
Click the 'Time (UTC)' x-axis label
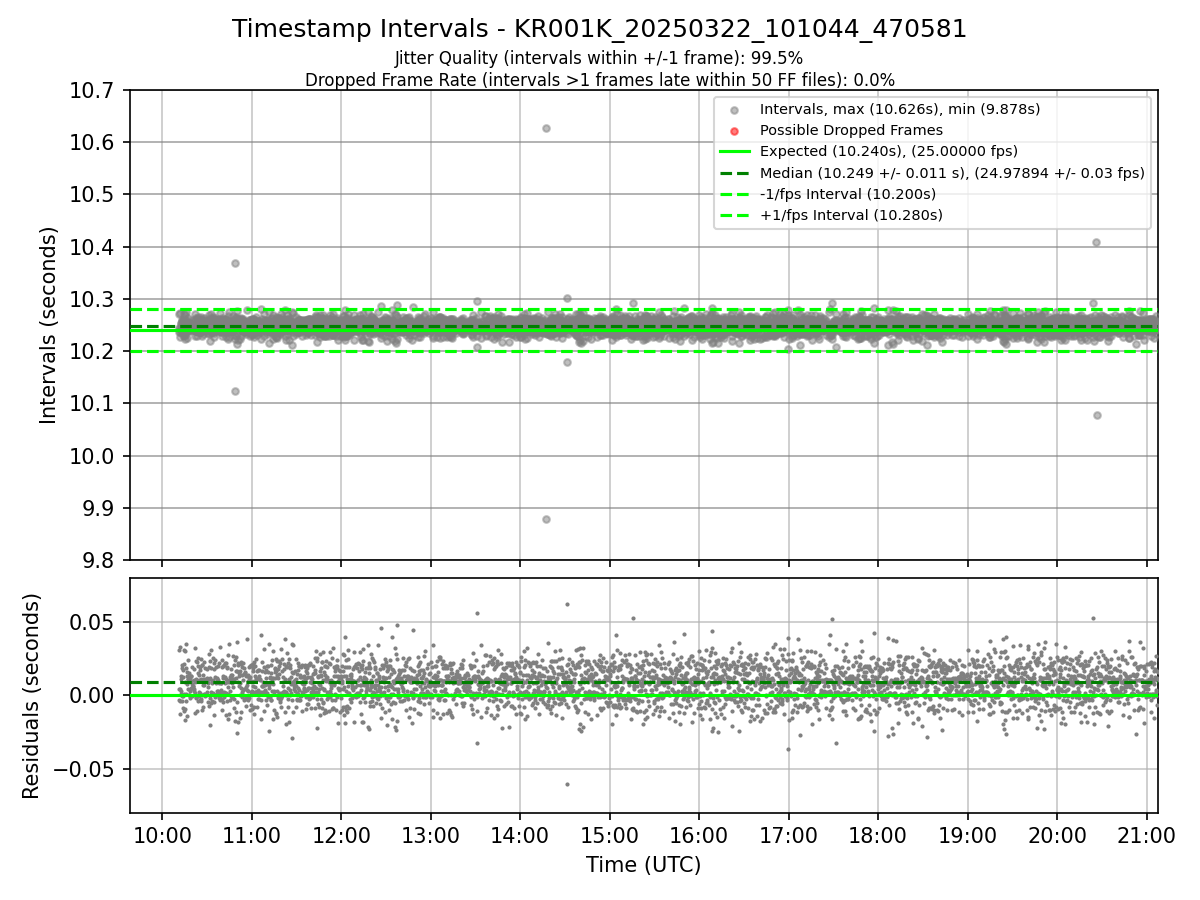coord(643,864)
